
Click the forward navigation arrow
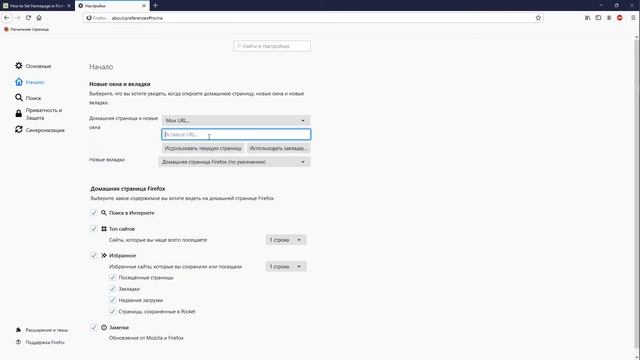18,18
